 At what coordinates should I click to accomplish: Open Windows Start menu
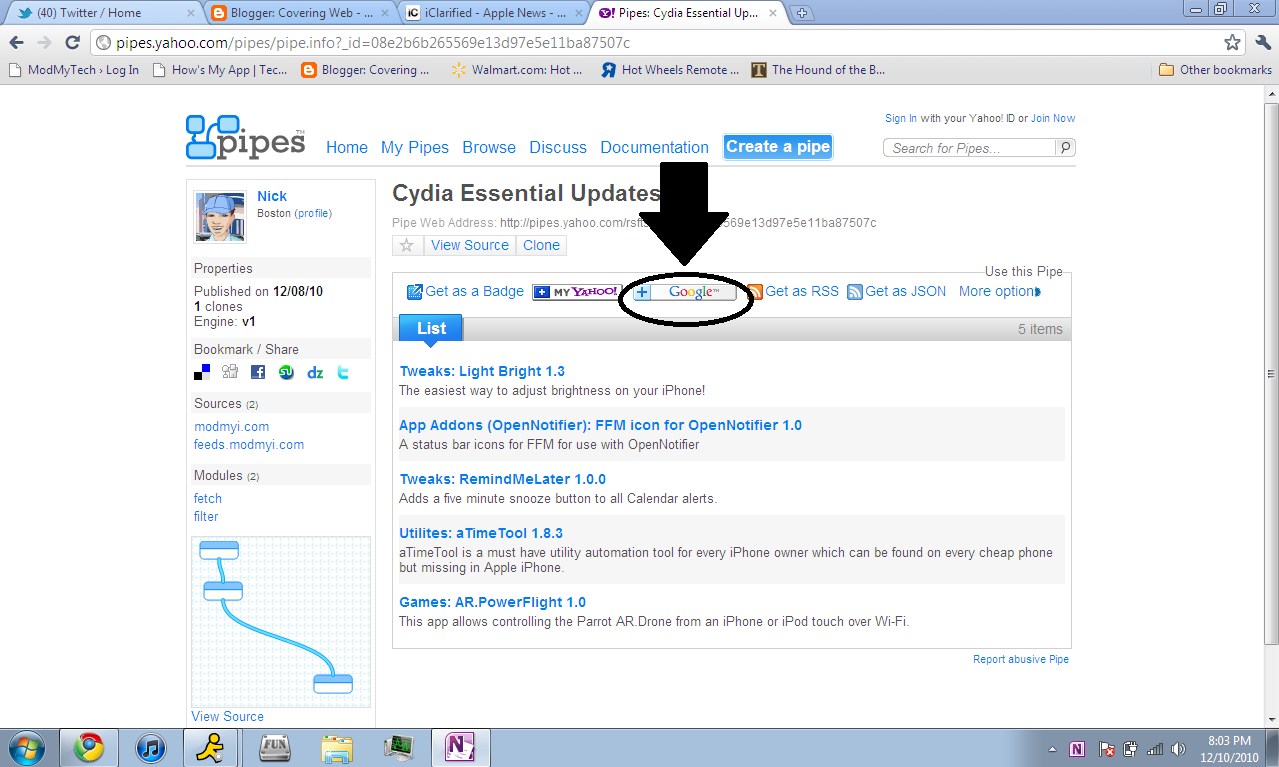(25, 748)
